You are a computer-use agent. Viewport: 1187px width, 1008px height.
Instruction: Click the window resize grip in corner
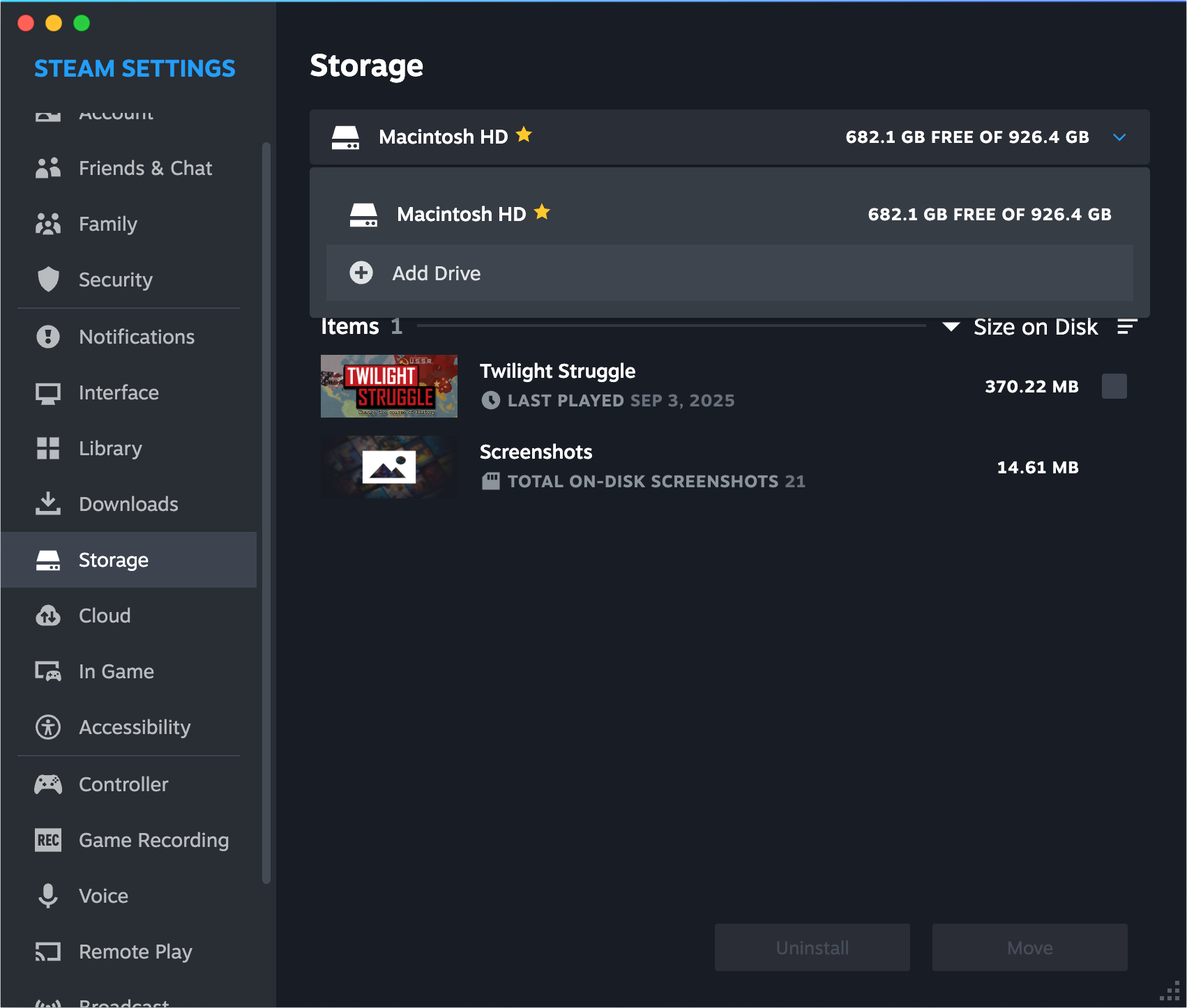click(x=1170, y=991)
